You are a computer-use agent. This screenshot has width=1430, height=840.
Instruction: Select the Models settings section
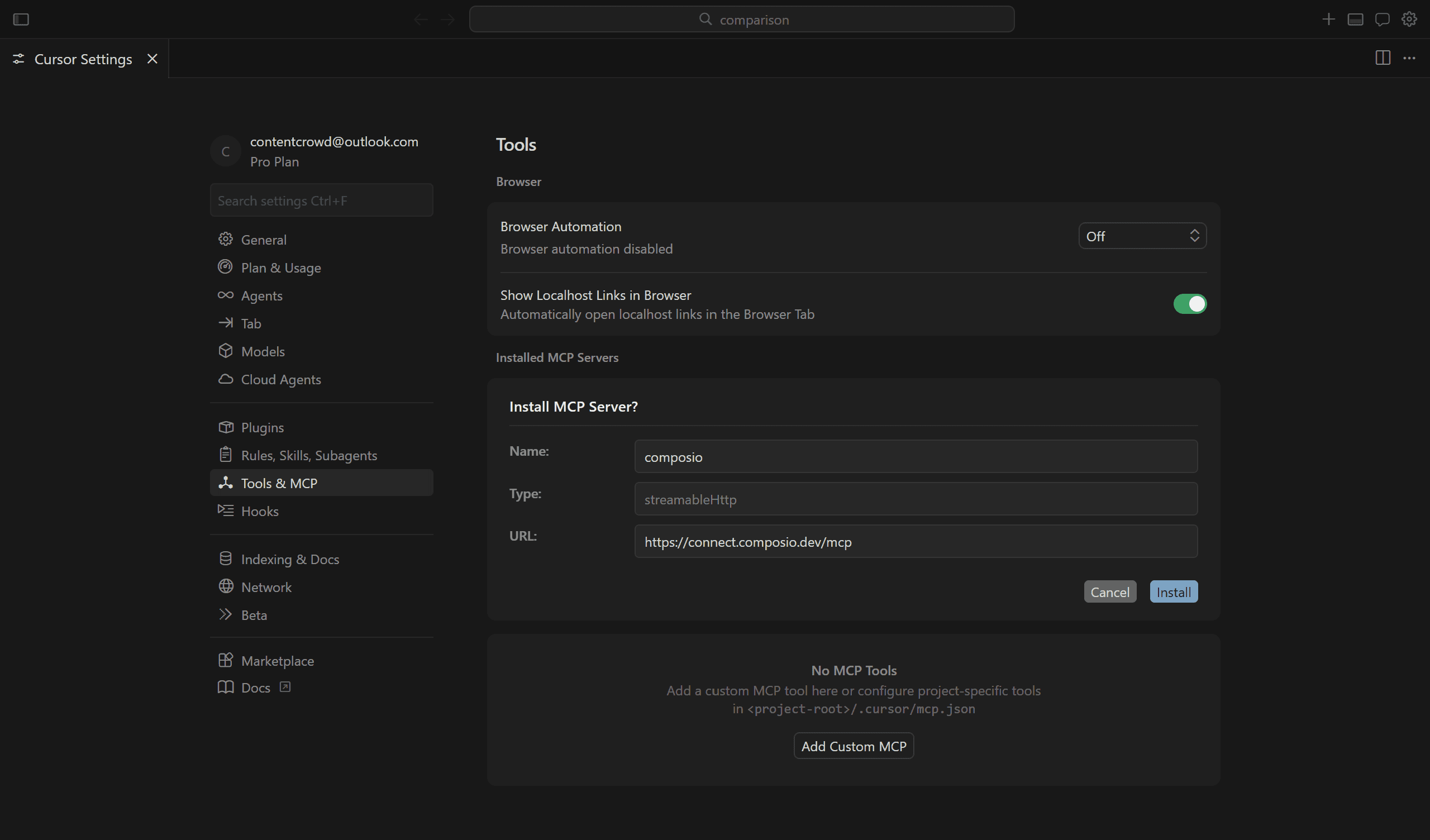point(263,351)
